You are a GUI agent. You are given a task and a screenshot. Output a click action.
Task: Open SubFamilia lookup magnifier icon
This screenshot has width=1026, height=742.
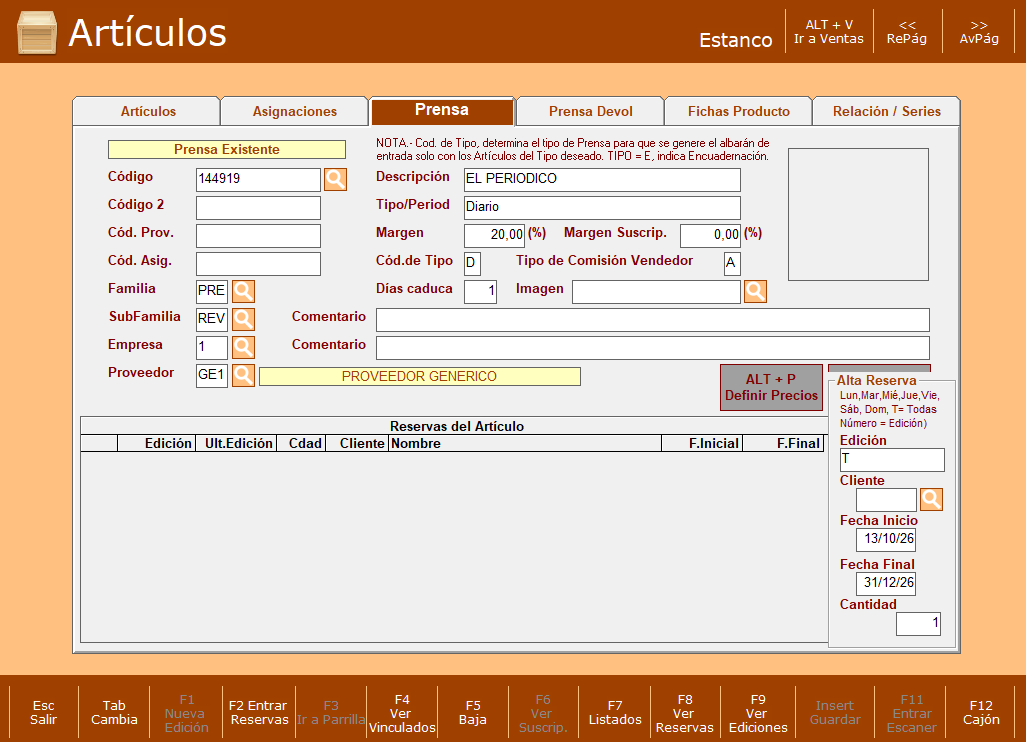coord(243,319)
